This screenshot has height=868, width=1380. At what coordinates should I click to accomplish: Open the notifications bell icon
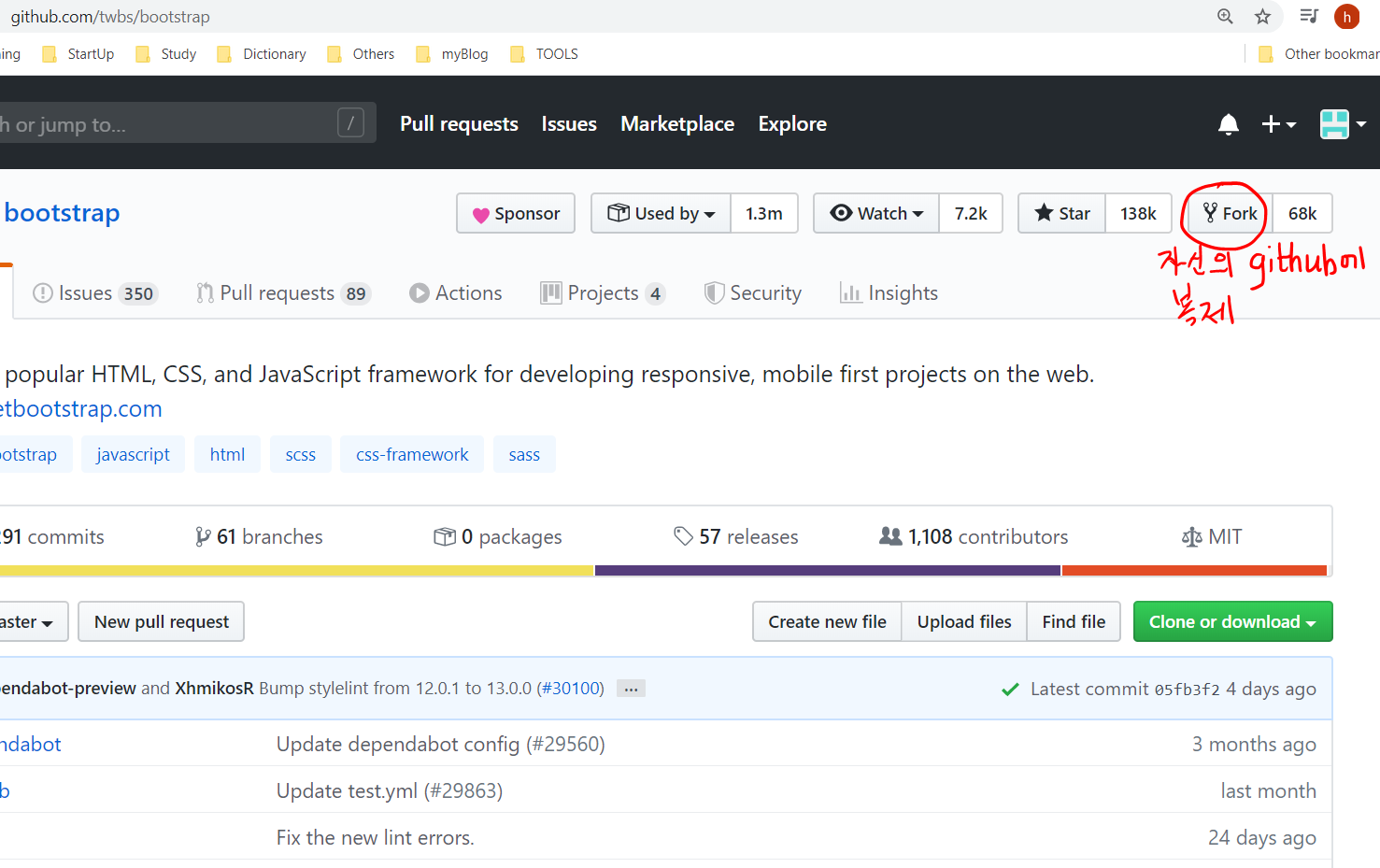1229,124
